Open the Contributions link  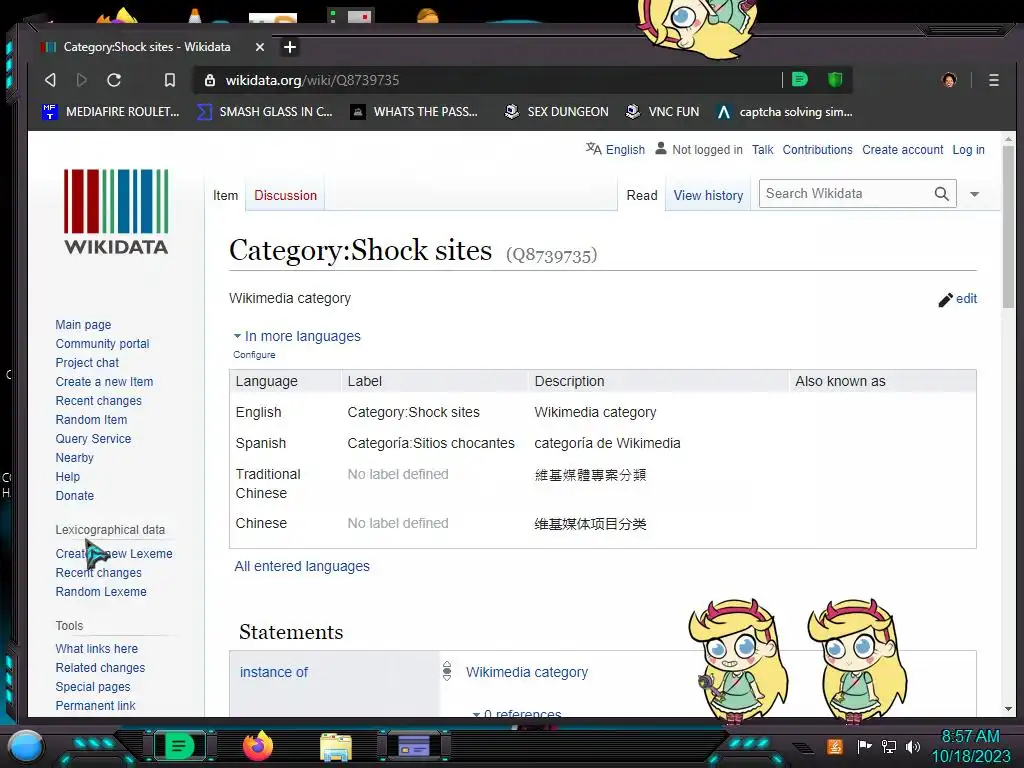tap(818, 150)
